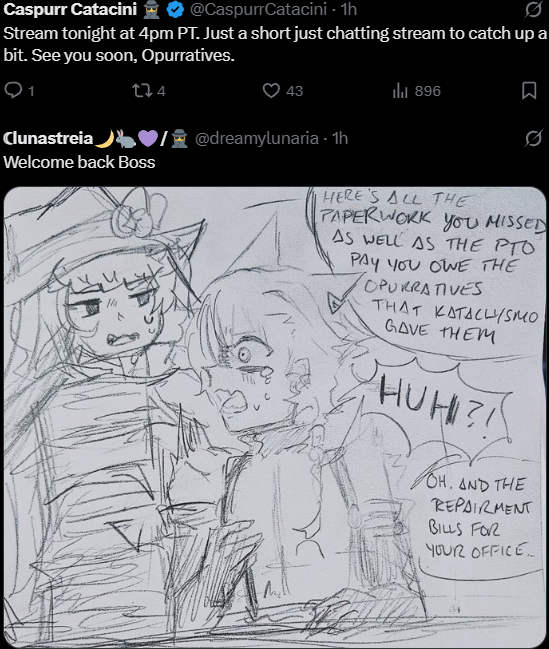Open 1h timestamp of Caspurr's tweet
The image size is (549, 649).
[349, 9]
